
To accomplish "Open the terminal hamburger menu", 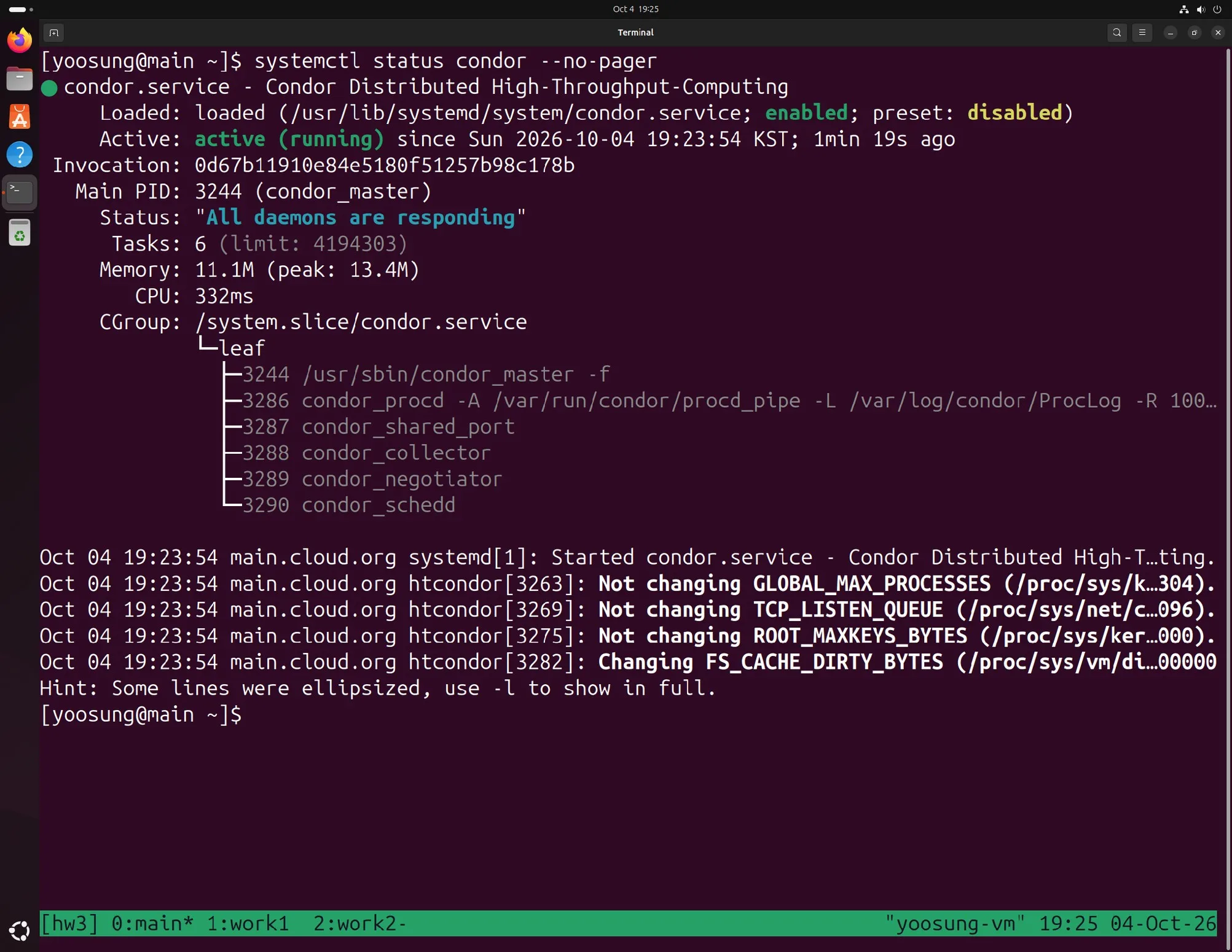I will [1142, 33].
